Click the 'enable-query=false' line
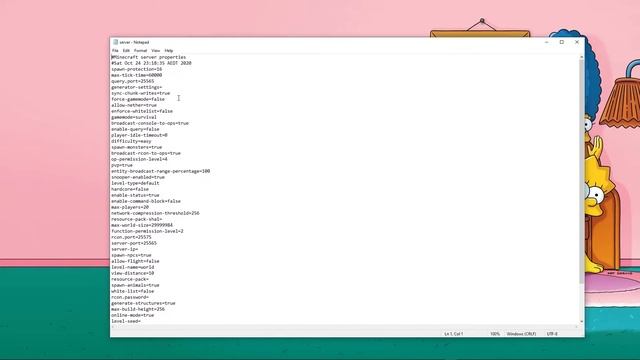The width and height of the screenshot is (640, 360). 135,129
